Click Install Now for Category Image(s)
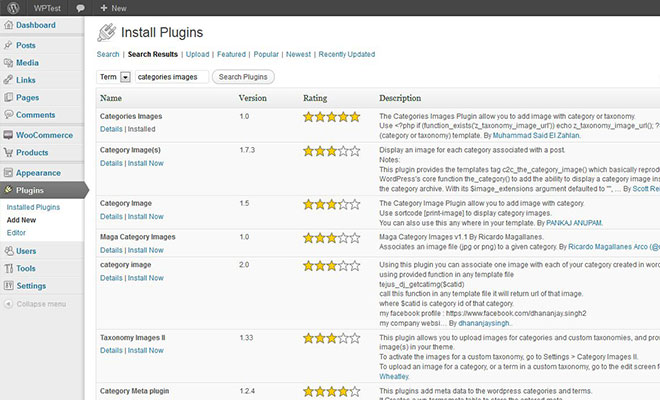Image resolution: width=660 pixels, height=400 pixels. pyautogui.click(x=146, y=162)
